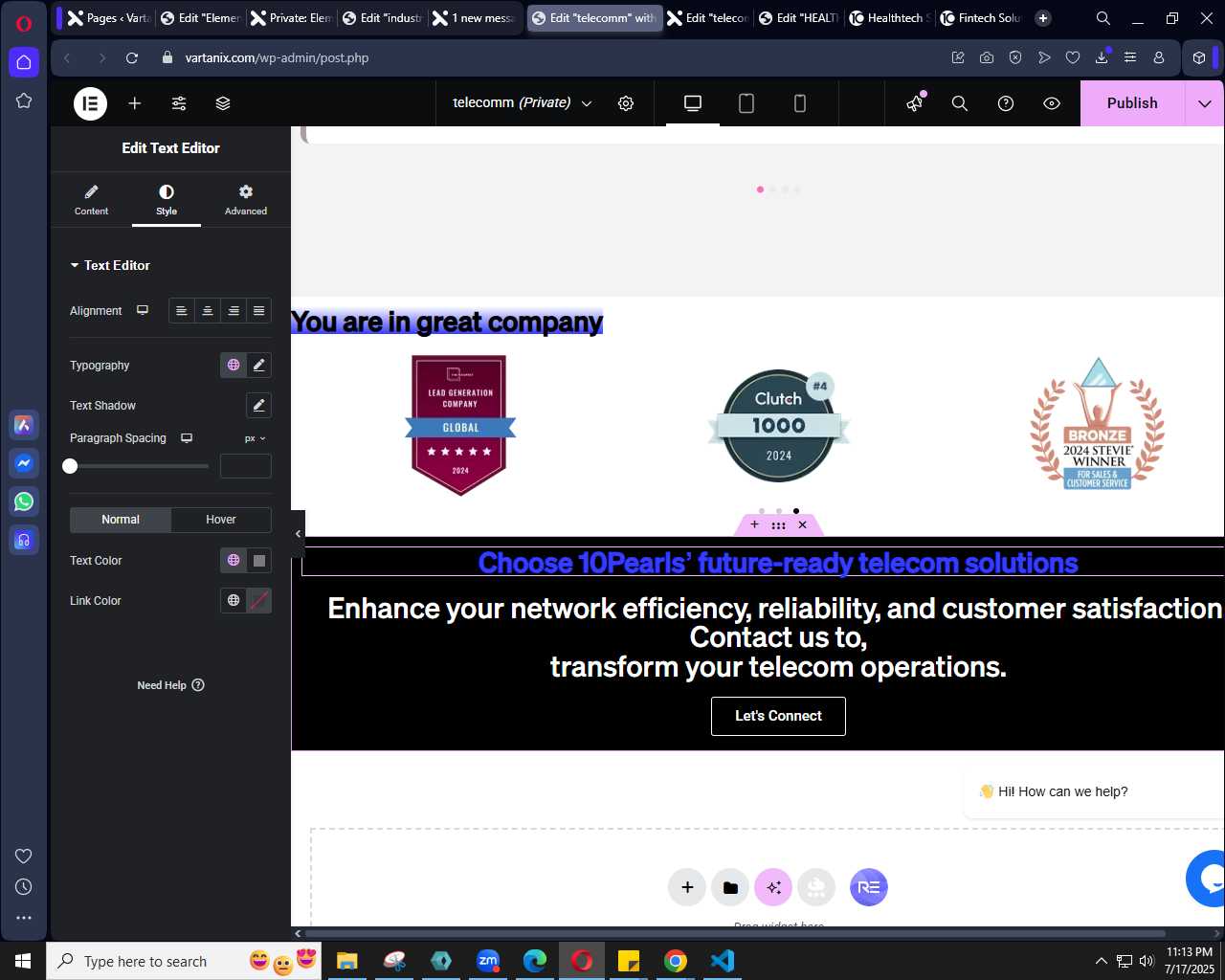Click the Let's Connect button
This screenshot has height=980, width=1225.
tap(778, 716)
